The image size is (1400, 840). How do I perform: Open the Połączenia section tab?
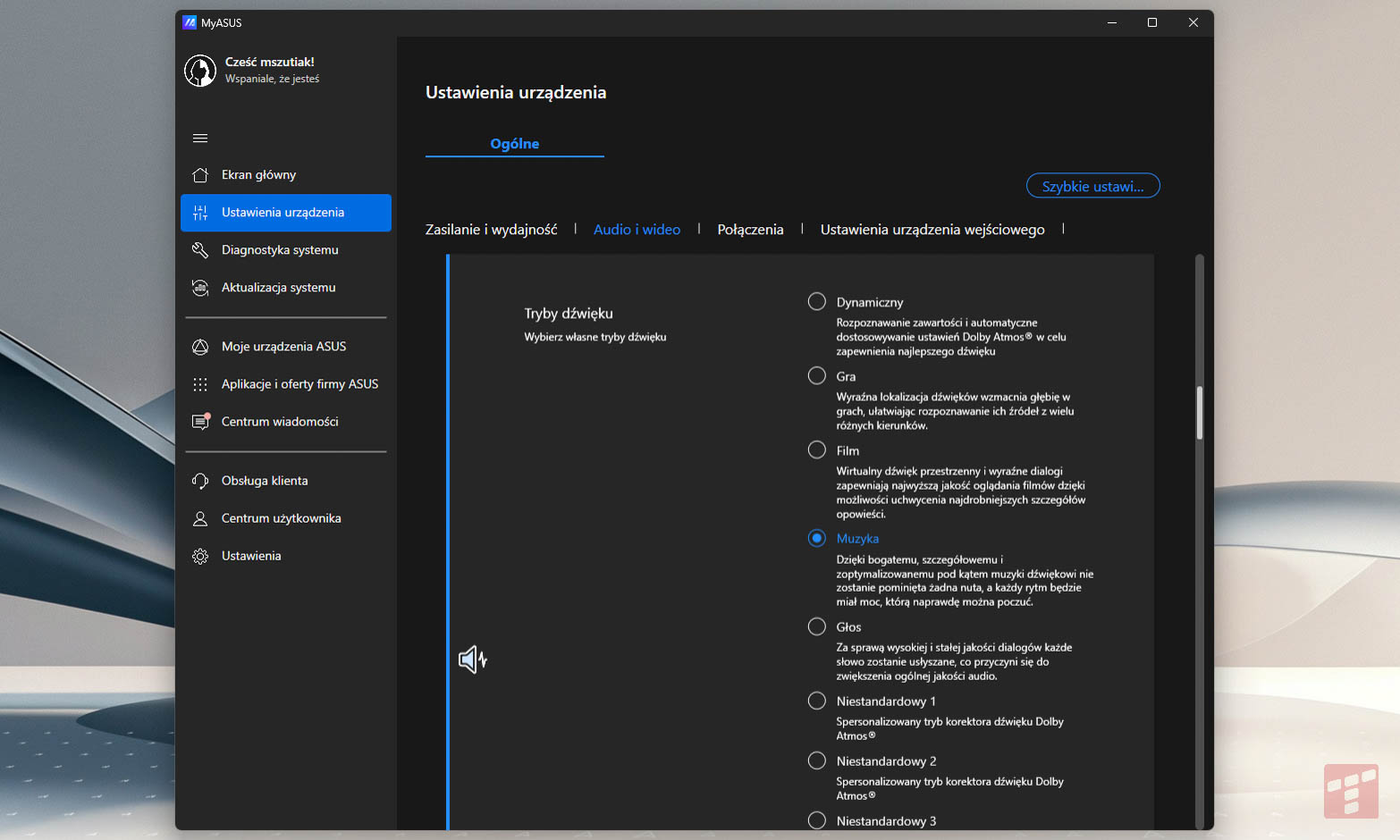click(x=750, y=230)
